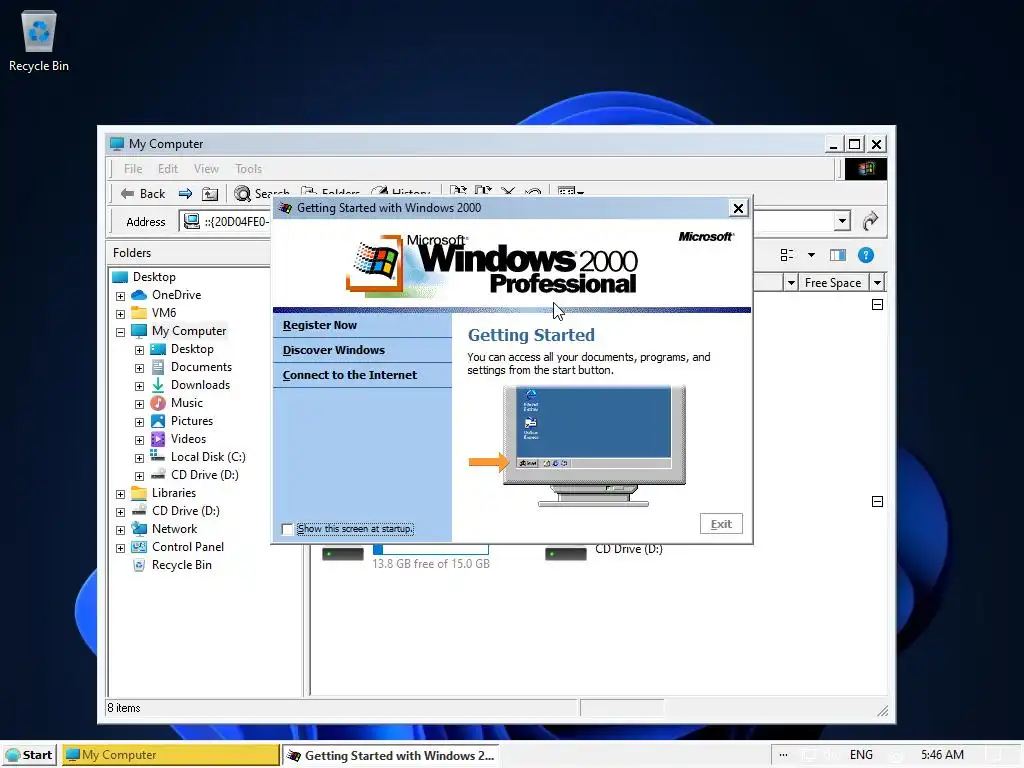The image size is (1024, 768).
Task: Select Control Panel in folder tree
Action: tap(187, 547)
